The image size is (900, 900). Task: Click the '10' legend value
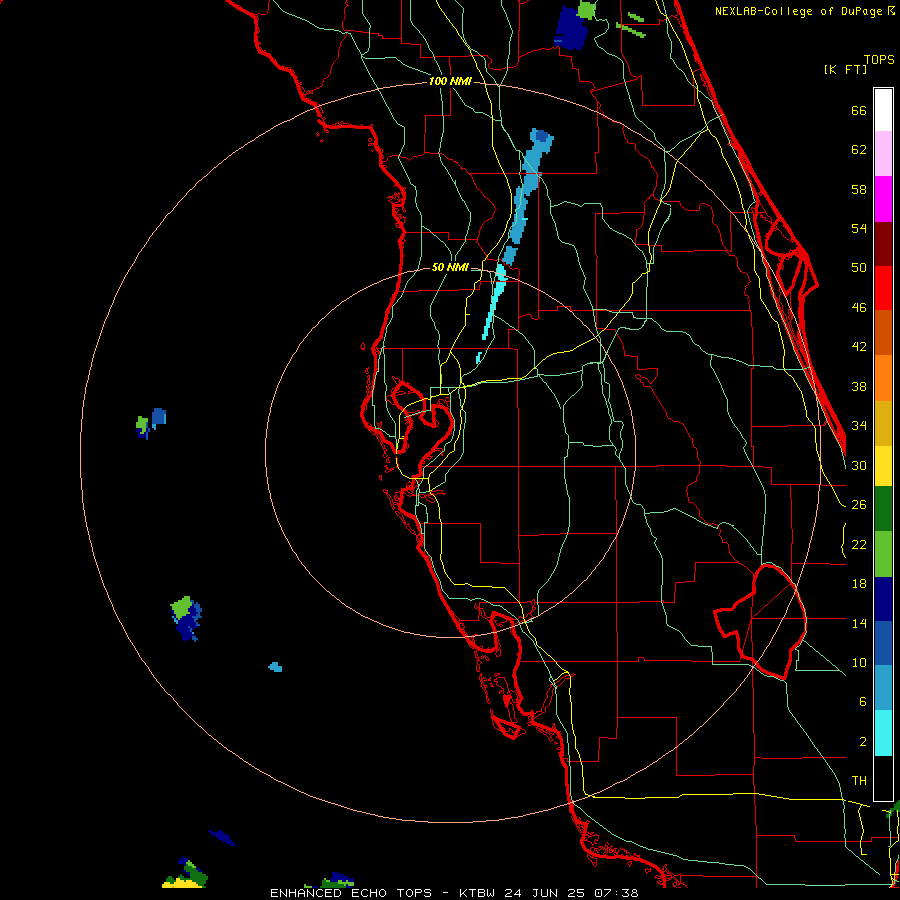(x=859, y=663)
